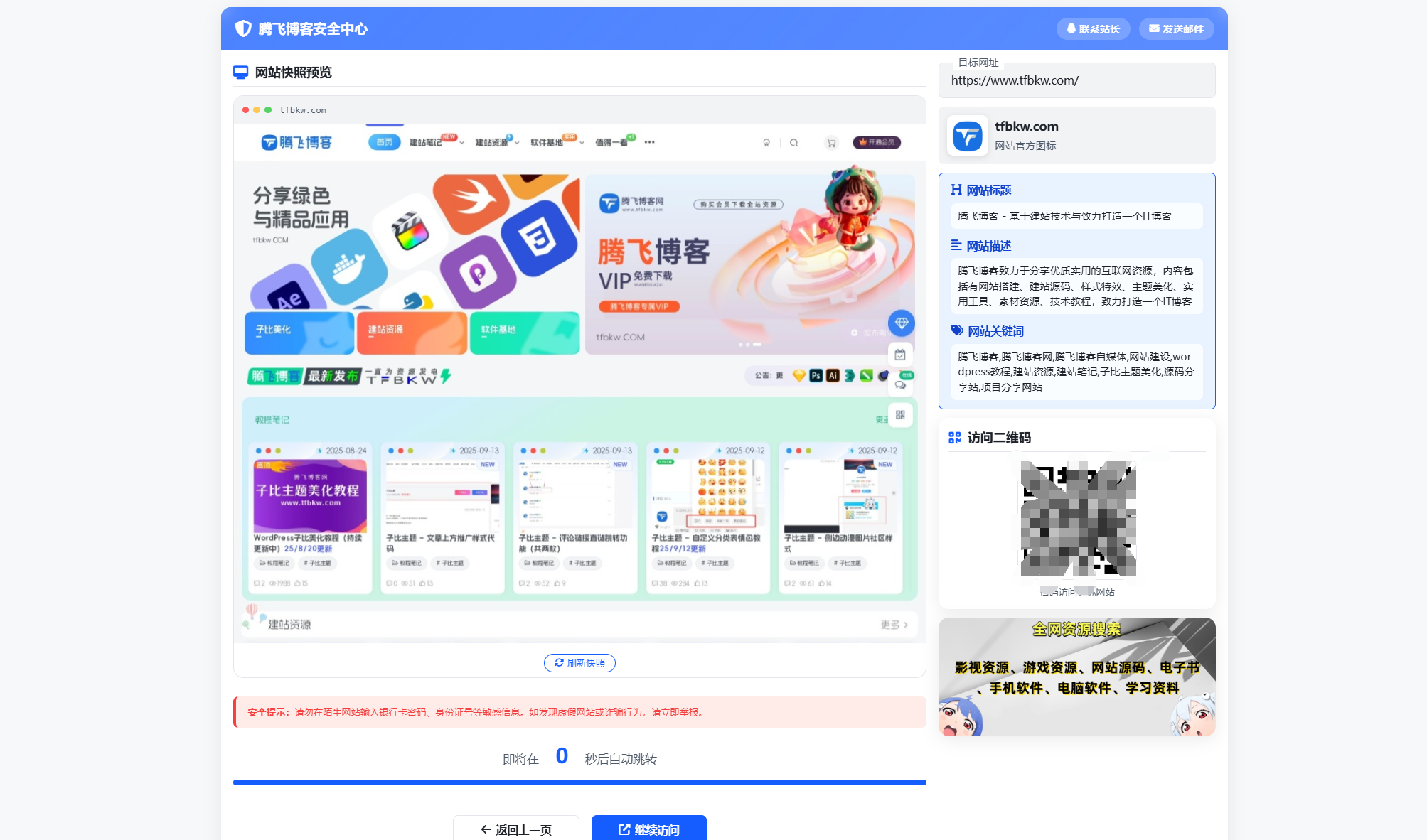Click the shield icon beside 腾飞博客安全中心
Screen dimensions: 1427x840
243,28
